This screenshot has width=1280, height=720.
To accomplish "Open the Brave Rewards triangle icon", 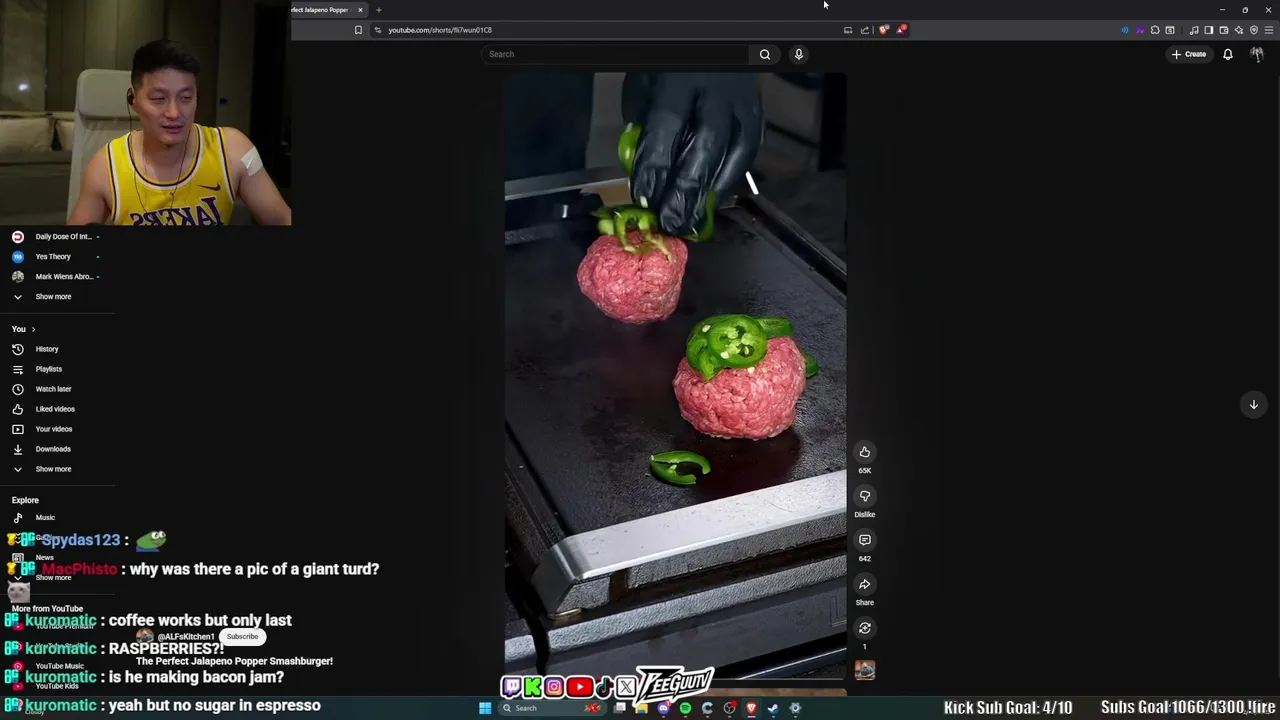I will pyautogui.click(x=901, y=30).
